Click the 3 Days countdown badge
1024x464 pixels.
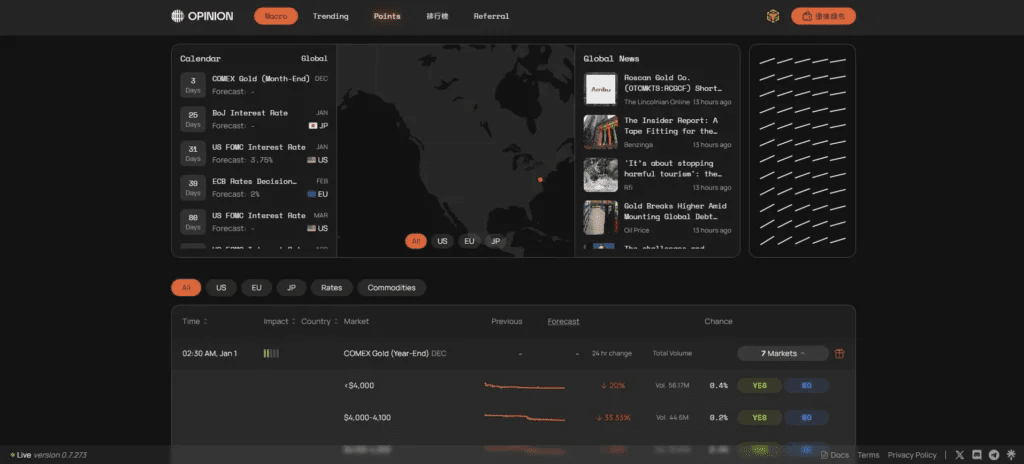click(x=193, y=85)
